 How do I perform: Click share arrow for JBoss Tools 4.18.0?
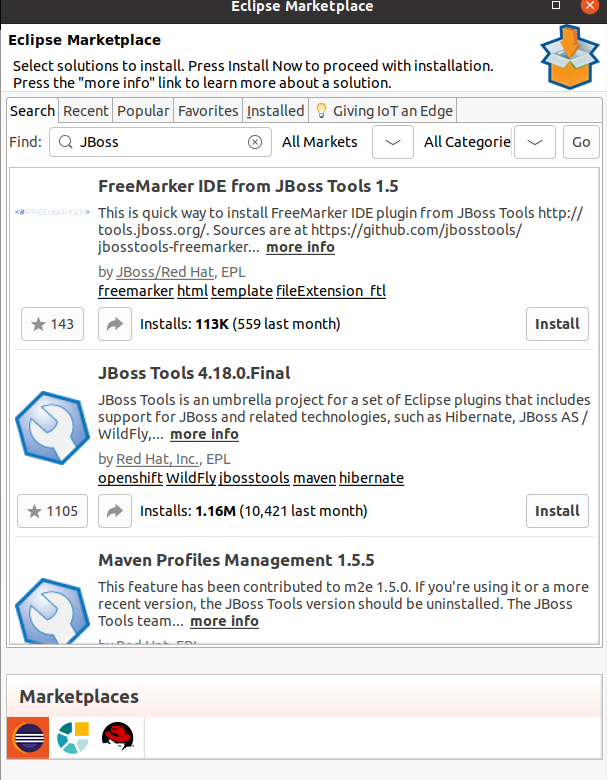coord(115,511)
